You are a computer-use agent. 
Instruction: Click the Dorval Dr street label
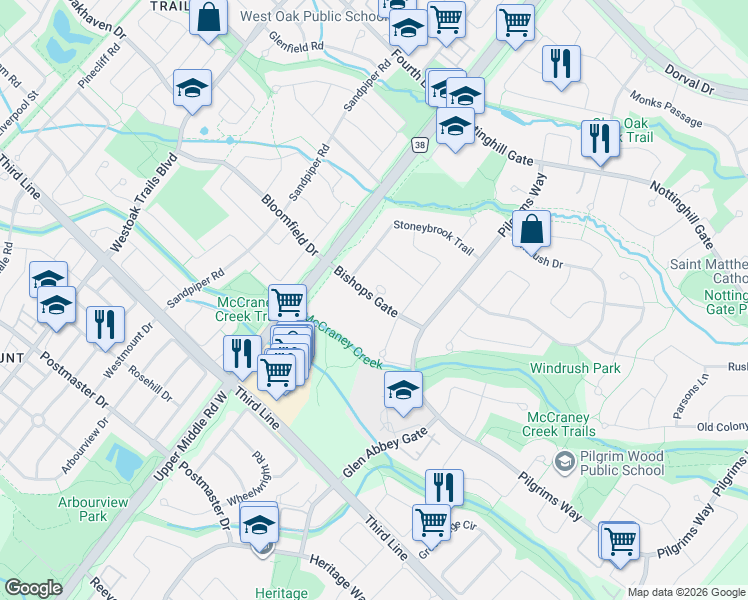[689, 79]
